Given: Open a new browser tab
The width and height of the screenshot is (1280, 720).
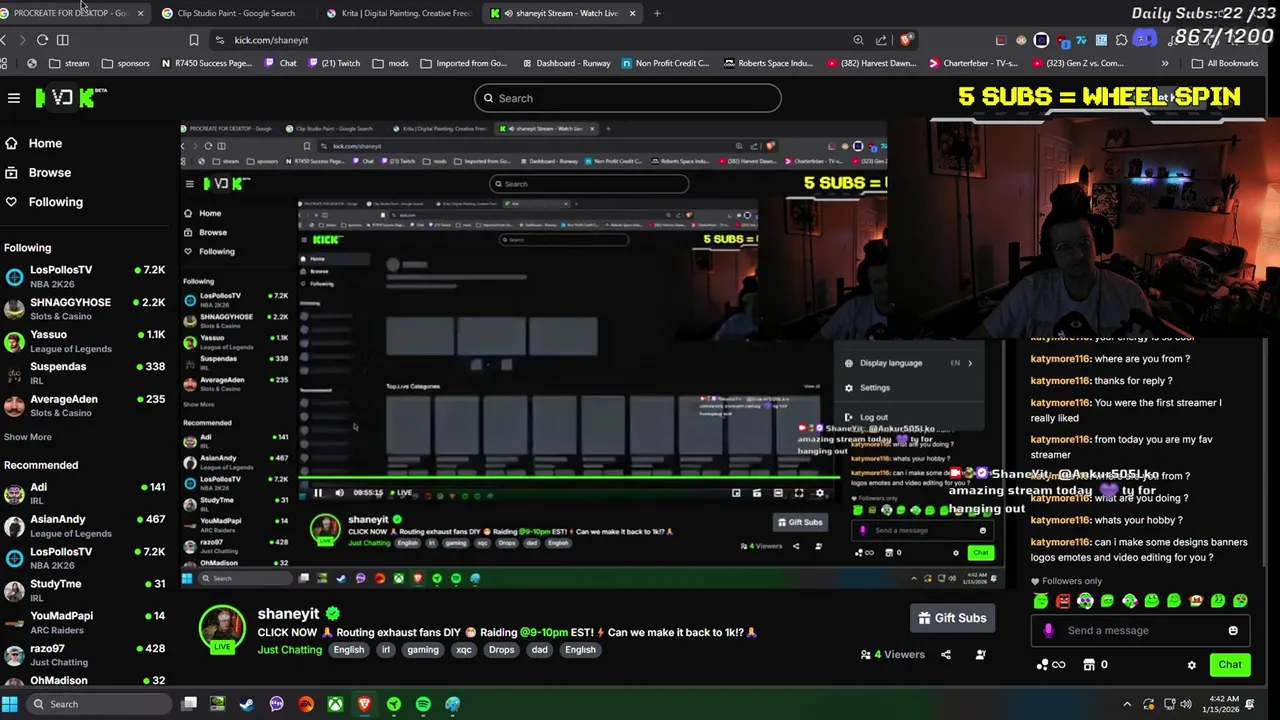Looking at the screenshot, I should click(657, 13).
